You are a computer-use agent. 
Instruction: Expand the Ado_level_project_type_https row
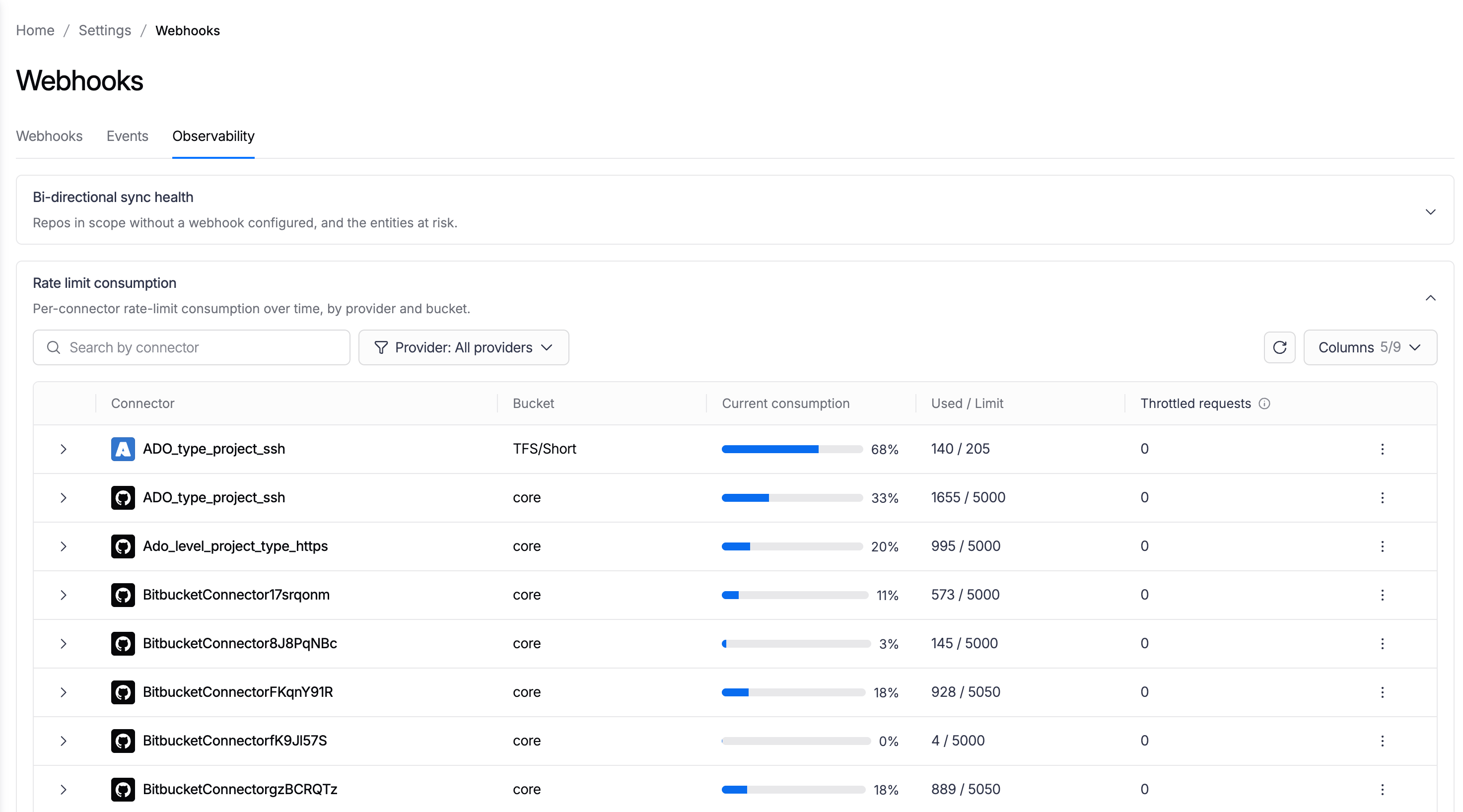63,547
